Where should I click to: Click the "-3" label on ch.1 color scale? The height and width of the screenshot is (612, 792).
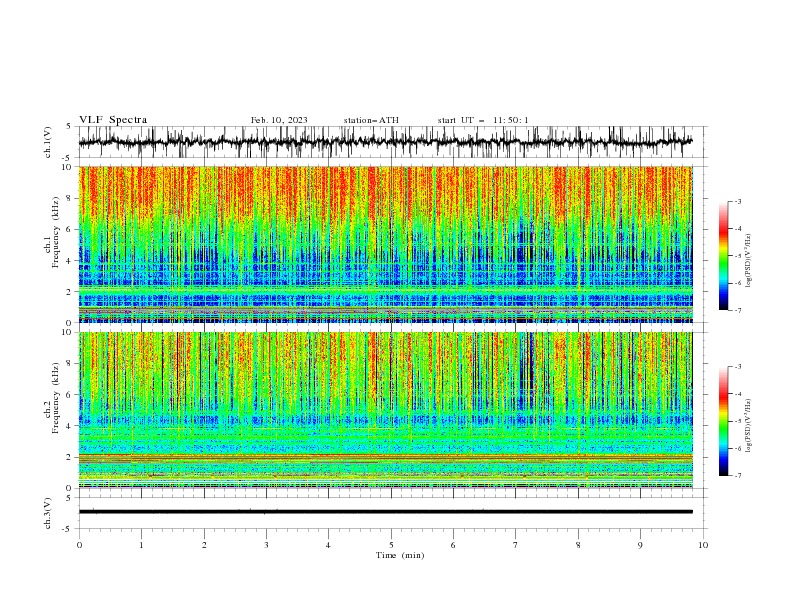[737, 201]
